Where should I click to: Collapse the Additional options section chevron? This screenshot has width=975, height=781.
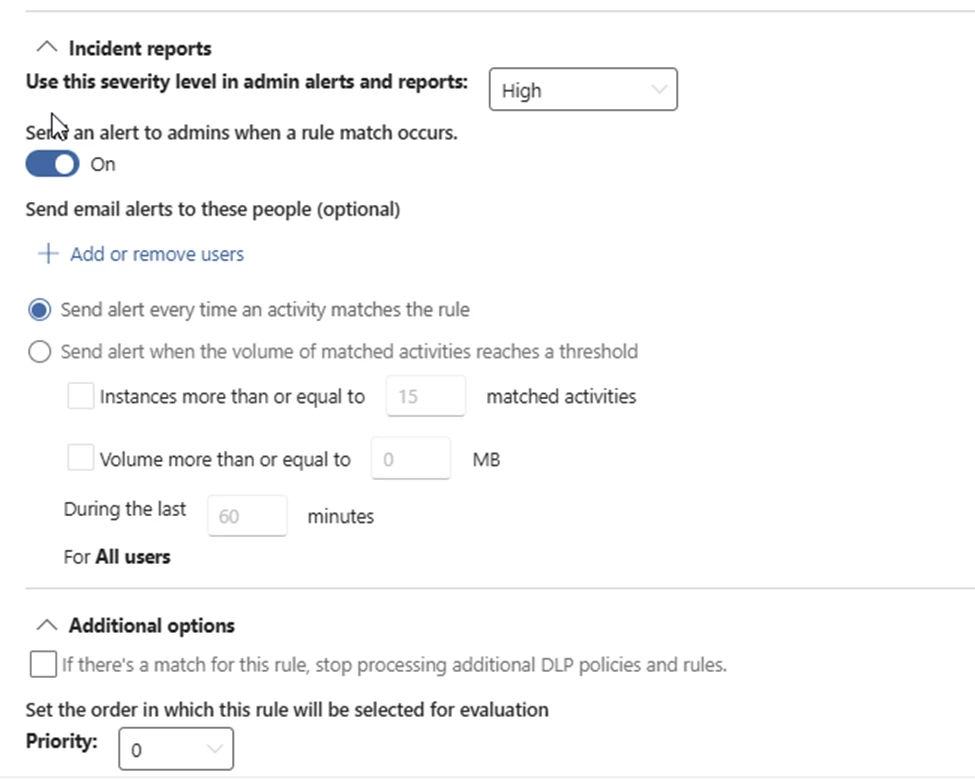pyautogui.click(x=46, y=625)
